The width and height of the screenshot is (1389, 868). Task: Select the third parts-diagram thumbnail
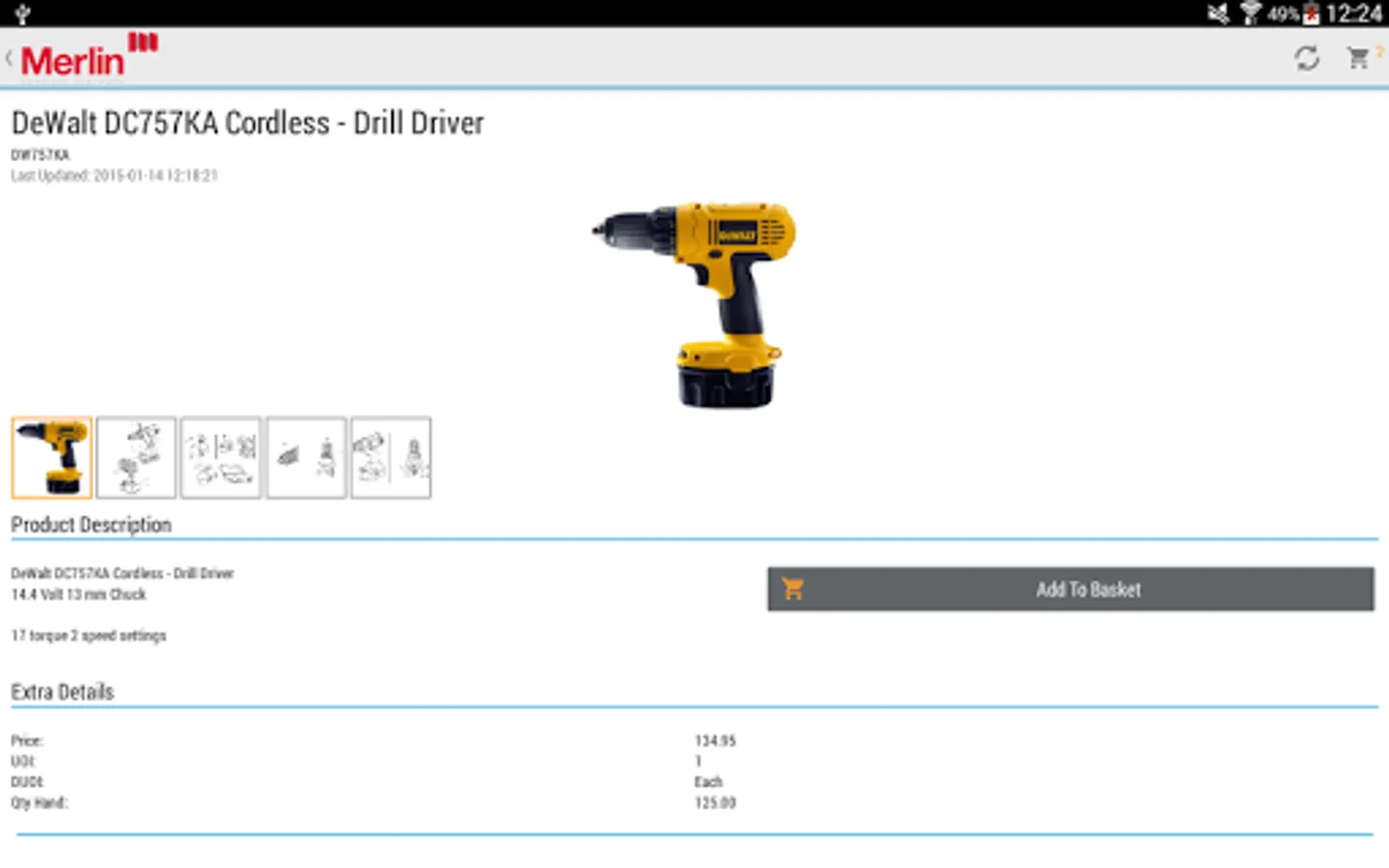click(221, 457)
